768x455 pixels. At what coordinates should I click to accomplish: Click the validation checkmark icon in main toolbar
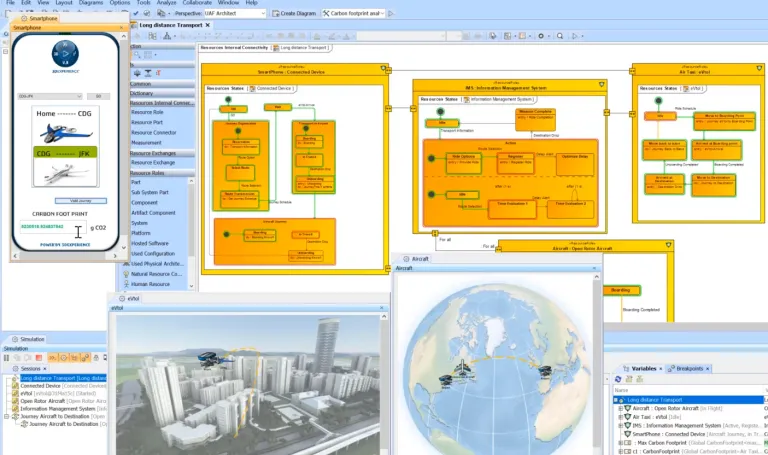tap(136, 13)
